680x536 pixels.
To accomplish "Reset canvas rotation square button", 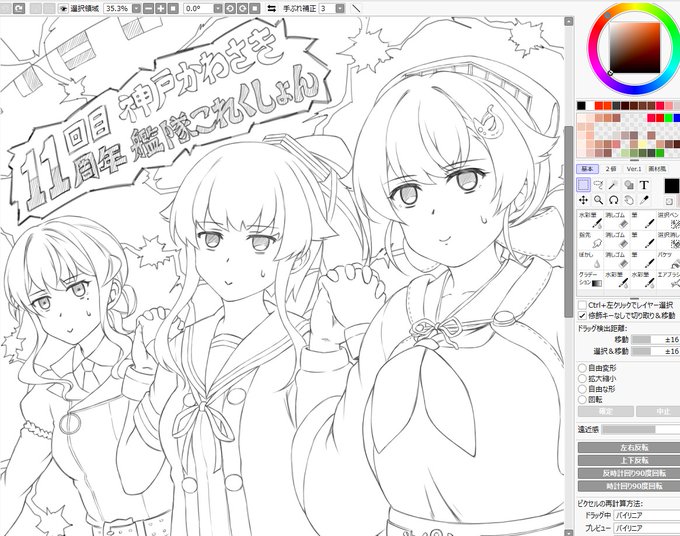I will point(255,8).
